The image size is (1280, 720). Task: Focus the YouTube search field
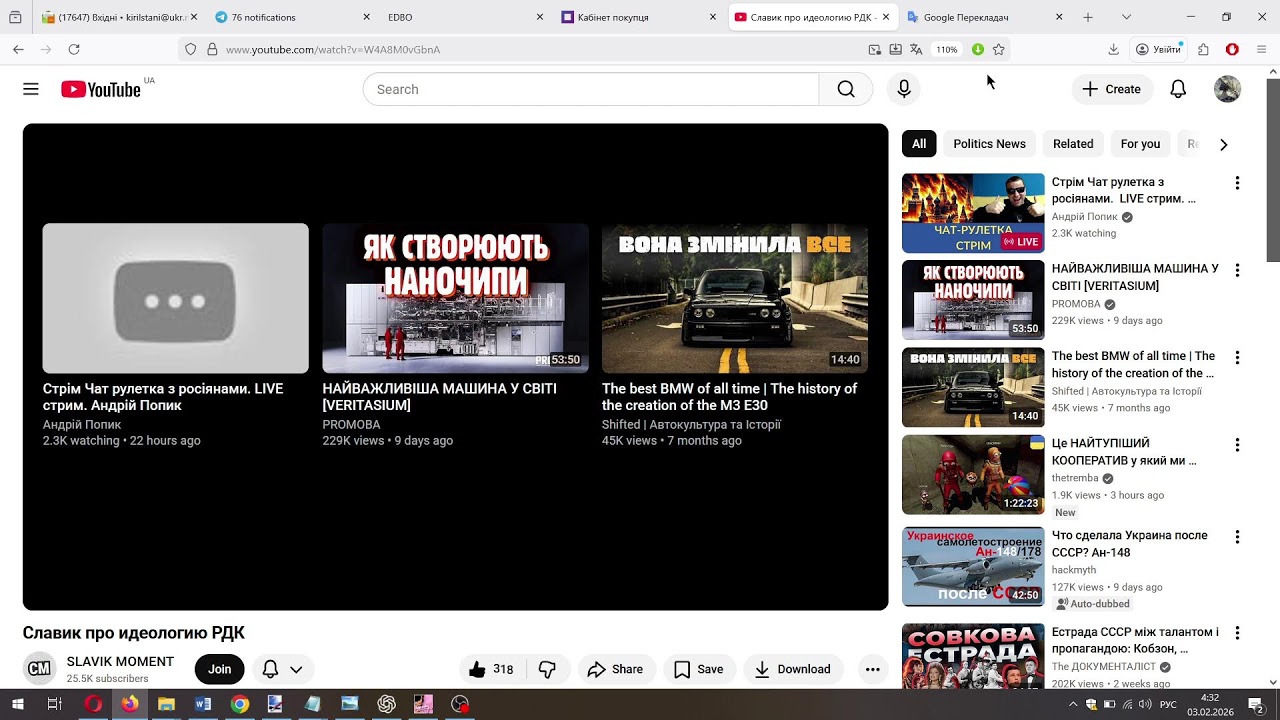590,89
